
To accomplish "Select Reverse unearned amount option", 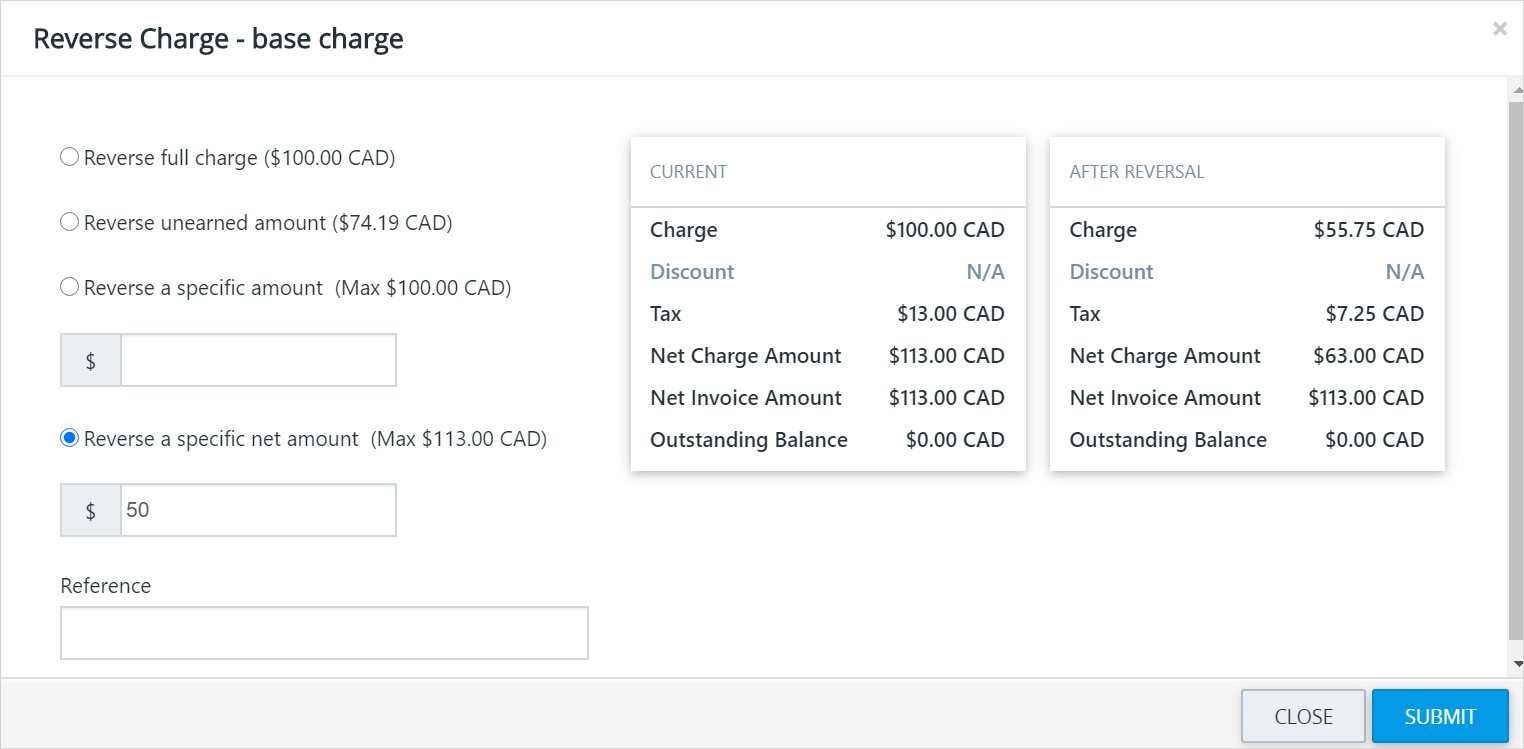I will tap(69, 222).
